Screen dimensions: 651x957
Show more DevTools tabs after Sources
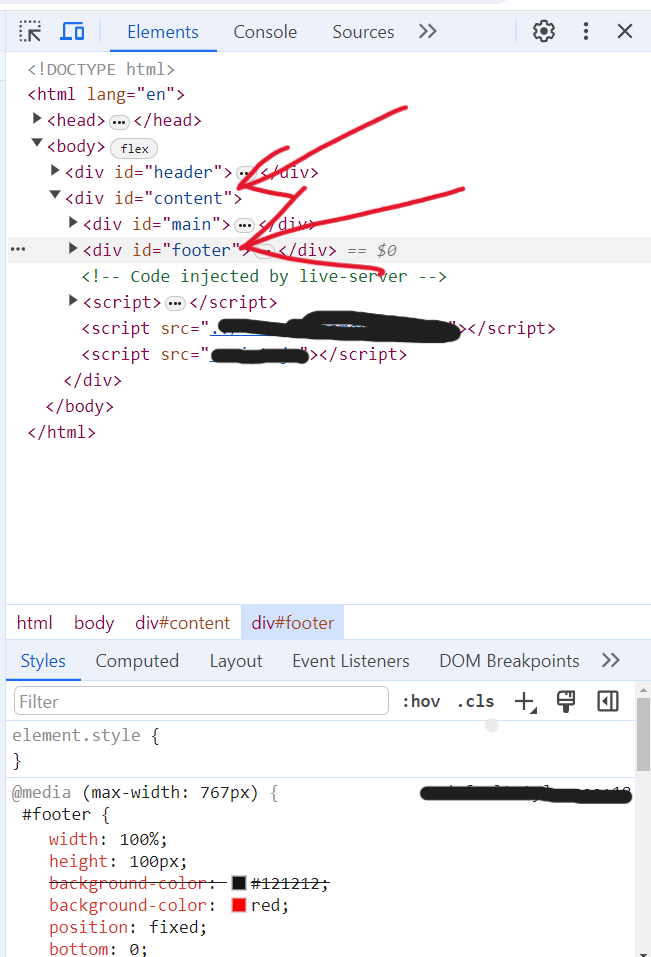428,31
